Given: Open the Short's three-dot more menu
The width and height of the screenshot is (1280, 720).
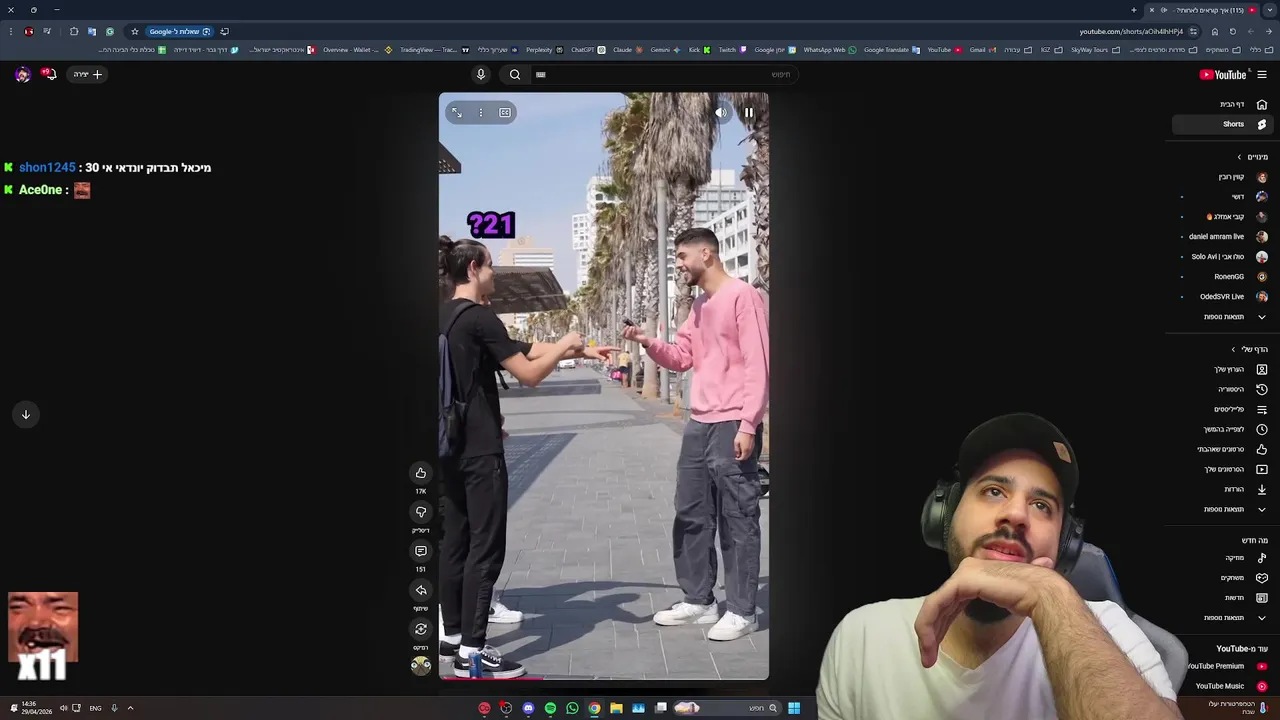Looking at the screenshot, I should click(x=481, y=113).
